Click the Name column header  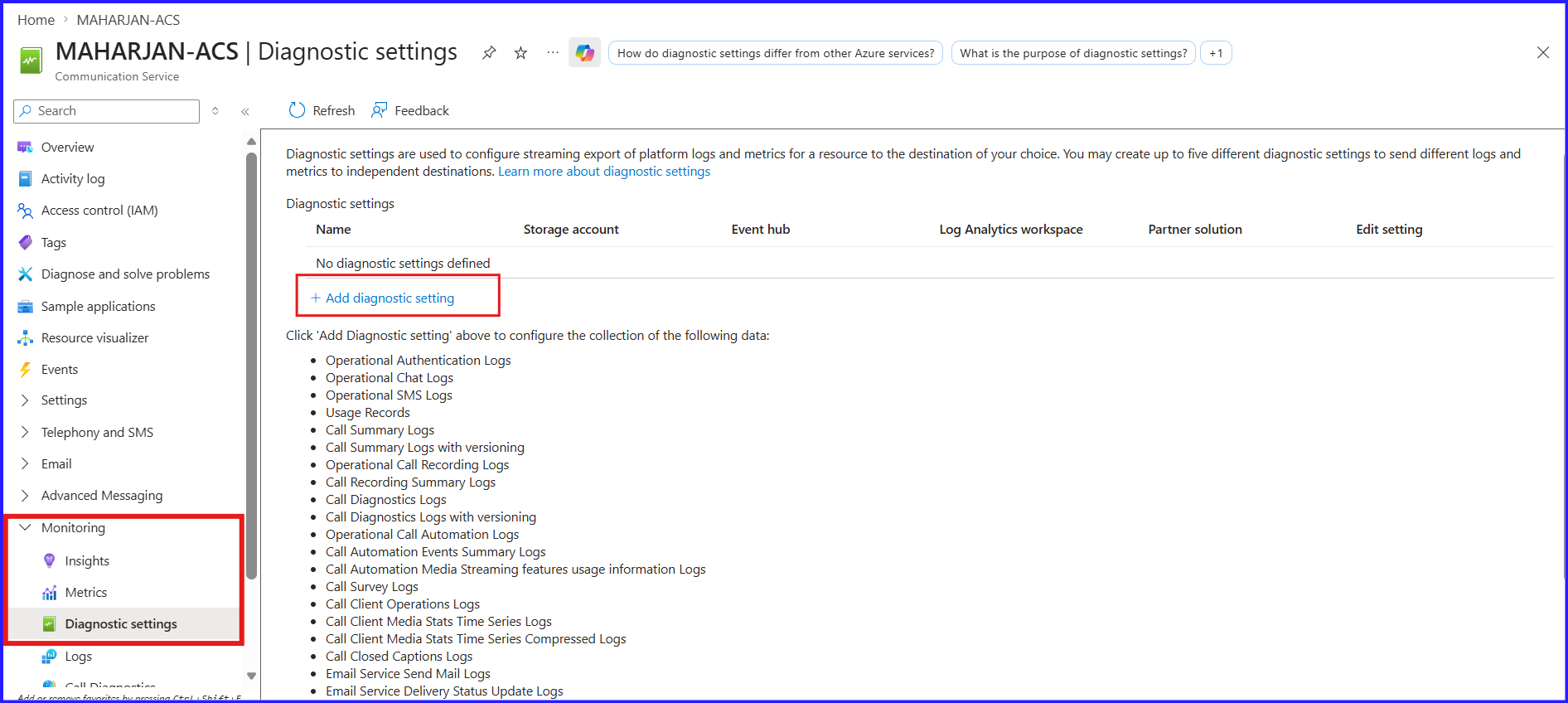click(x=333, y=229)
